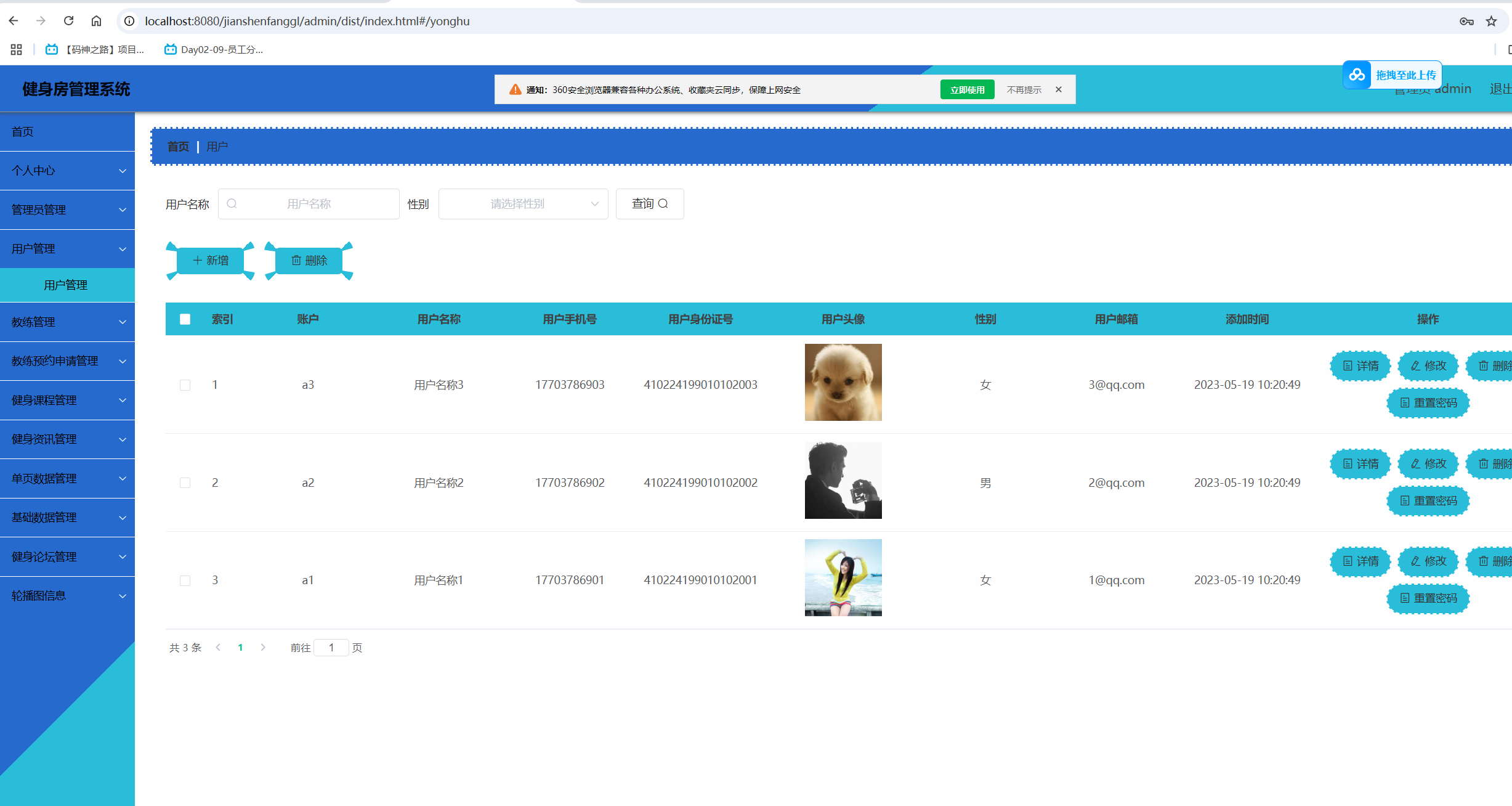Screen dimensions: 1512x806
Task: Check the checkbox for row a1
Action: click(185, 580)
